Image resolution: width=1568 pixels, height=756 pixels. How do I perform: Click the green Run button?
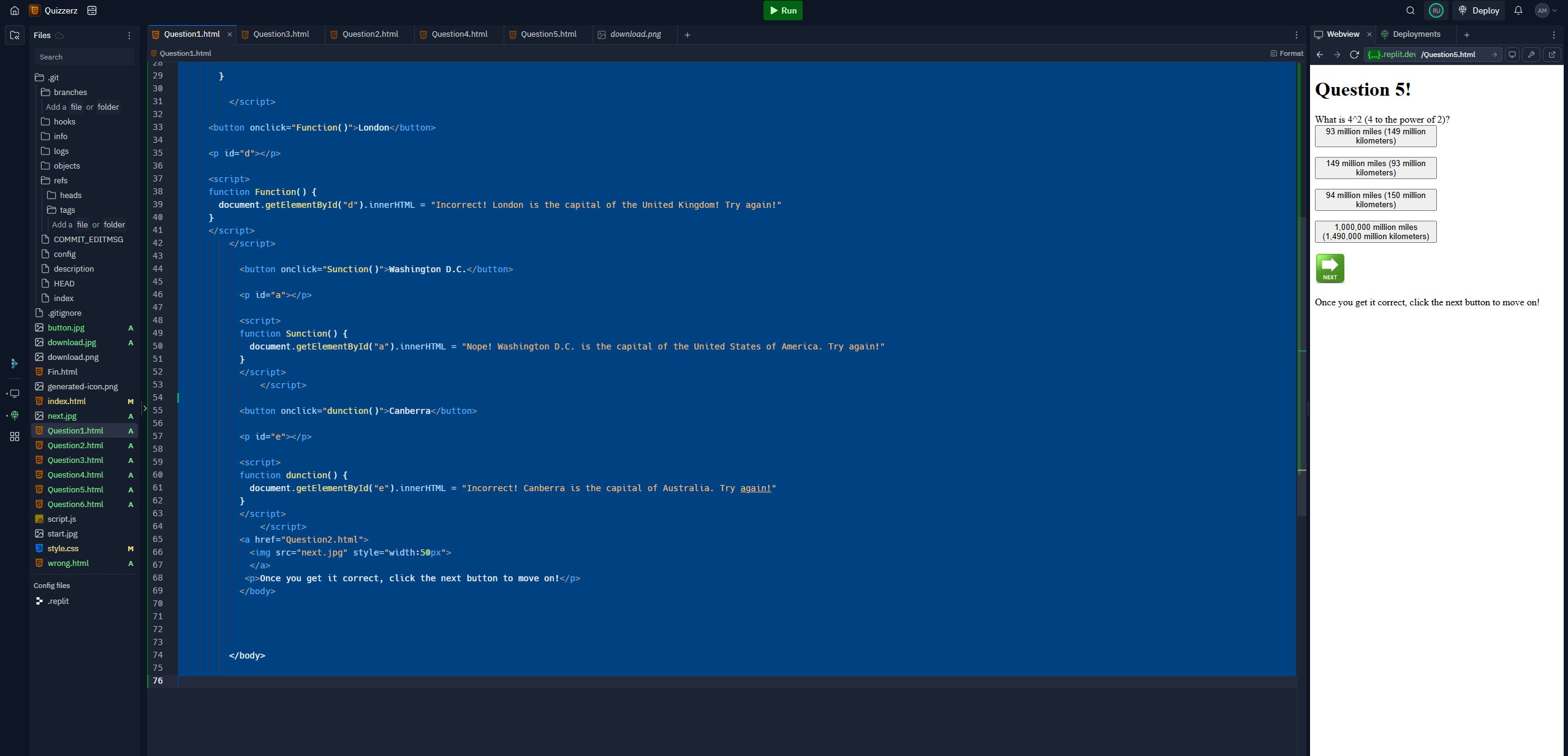(782, 10)
